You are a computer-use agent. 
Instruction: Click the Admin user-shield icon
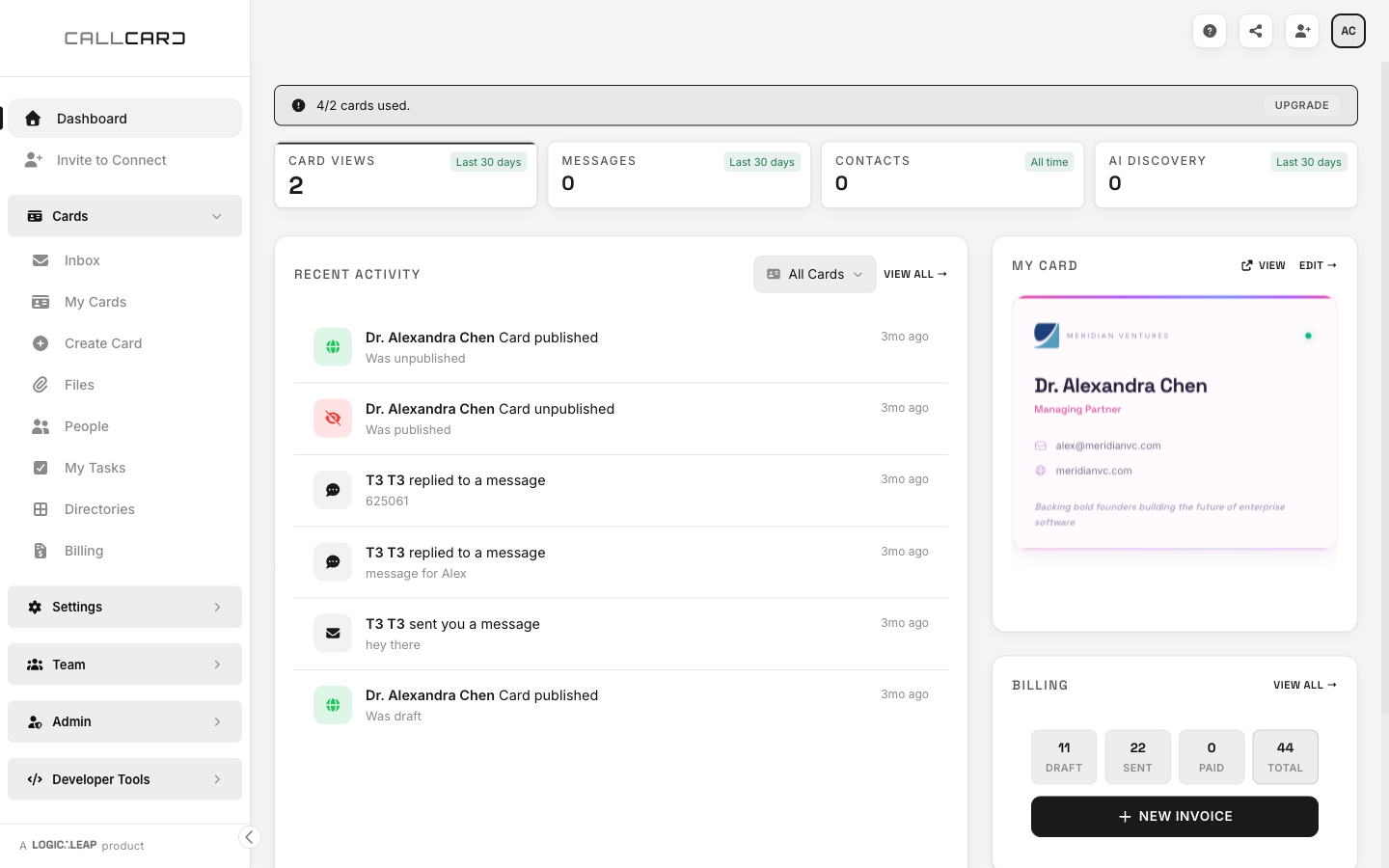[x=35, y=721]
